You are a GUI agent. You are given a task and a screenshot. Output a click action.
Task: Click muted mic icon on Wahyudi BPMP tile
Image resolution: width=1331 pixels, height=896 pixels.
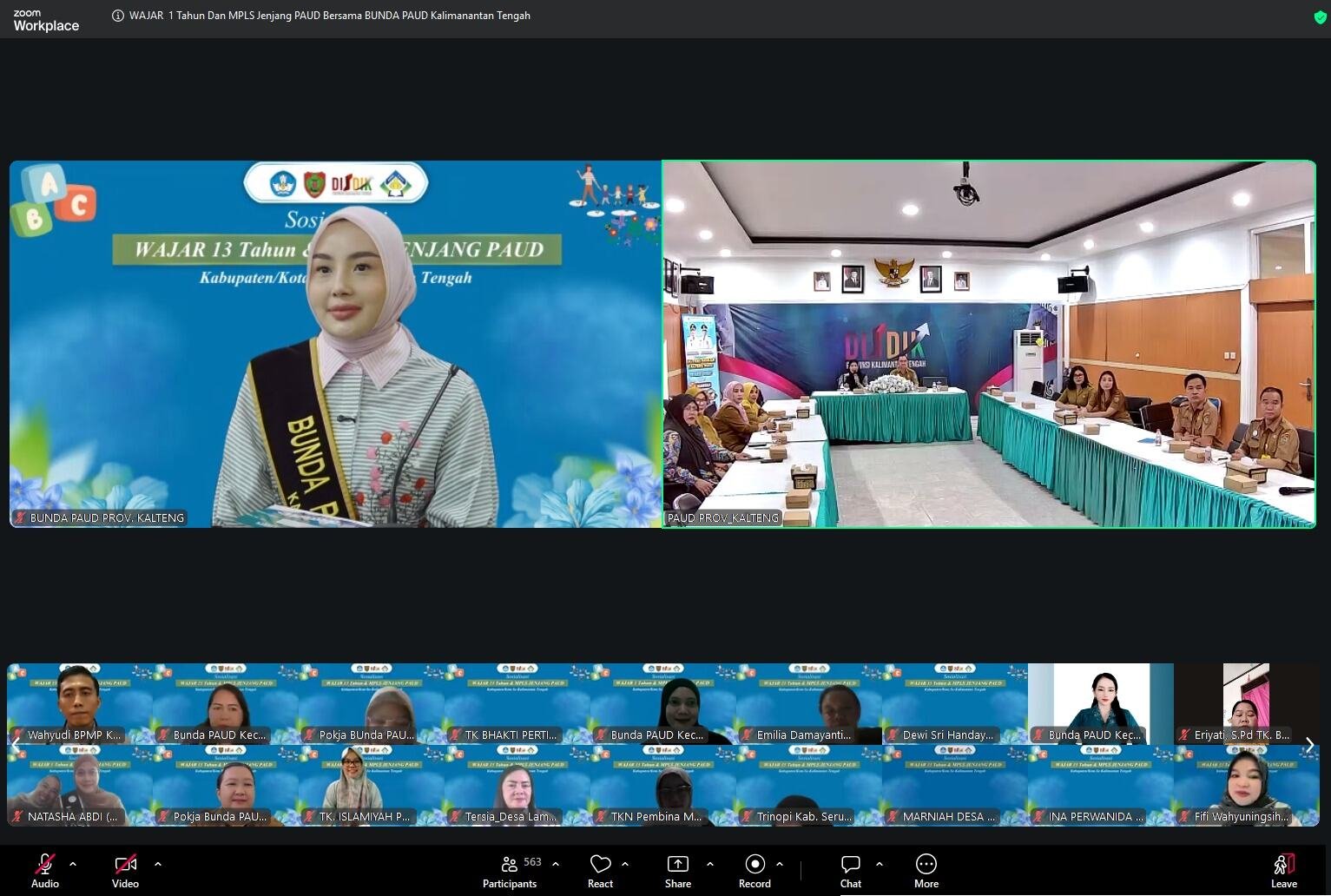17,735
